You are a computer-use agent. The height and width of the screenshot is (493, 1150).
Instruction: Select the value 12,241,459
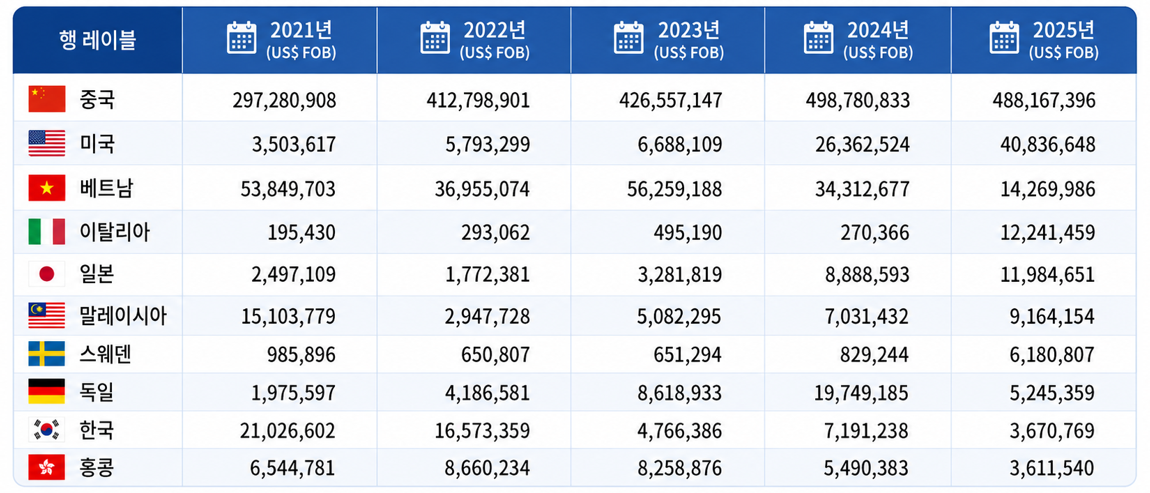pyautogui.click(x=1049, y=233)
